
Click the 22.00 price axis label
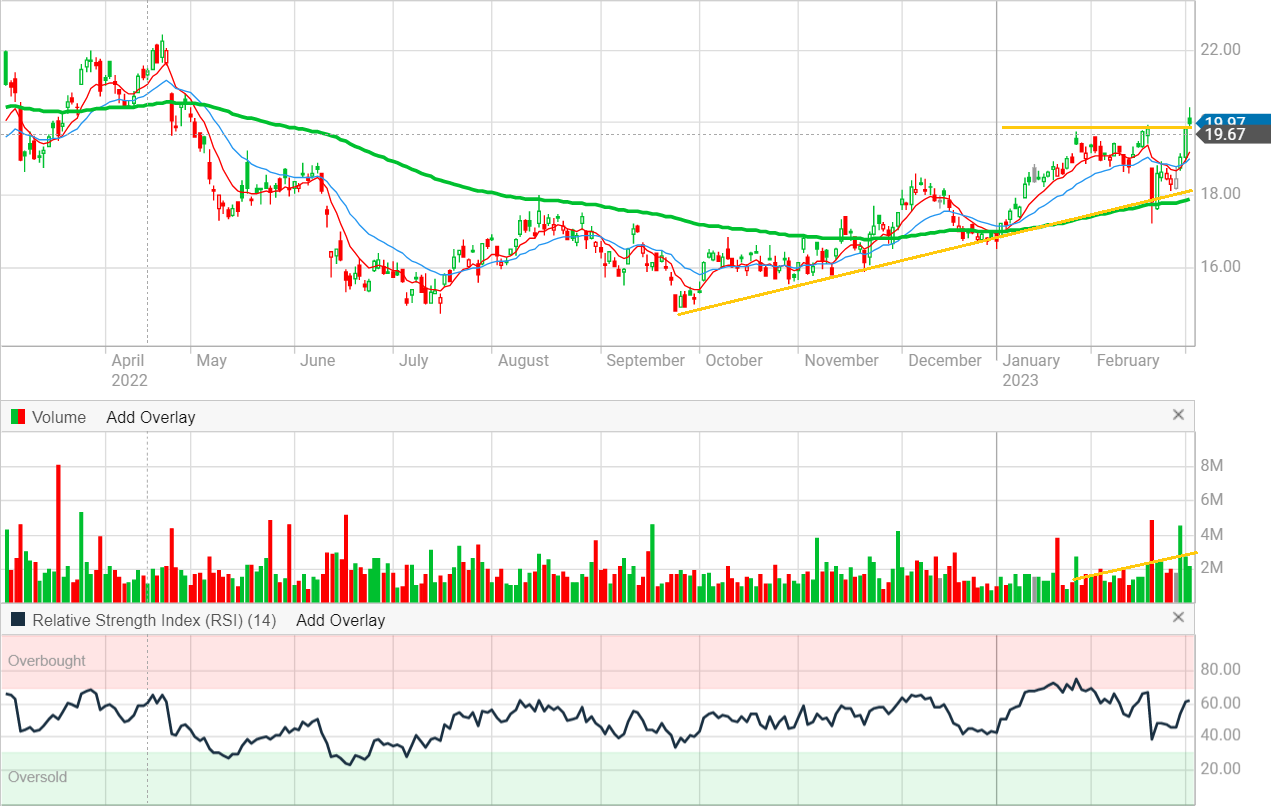(1220, 50)
